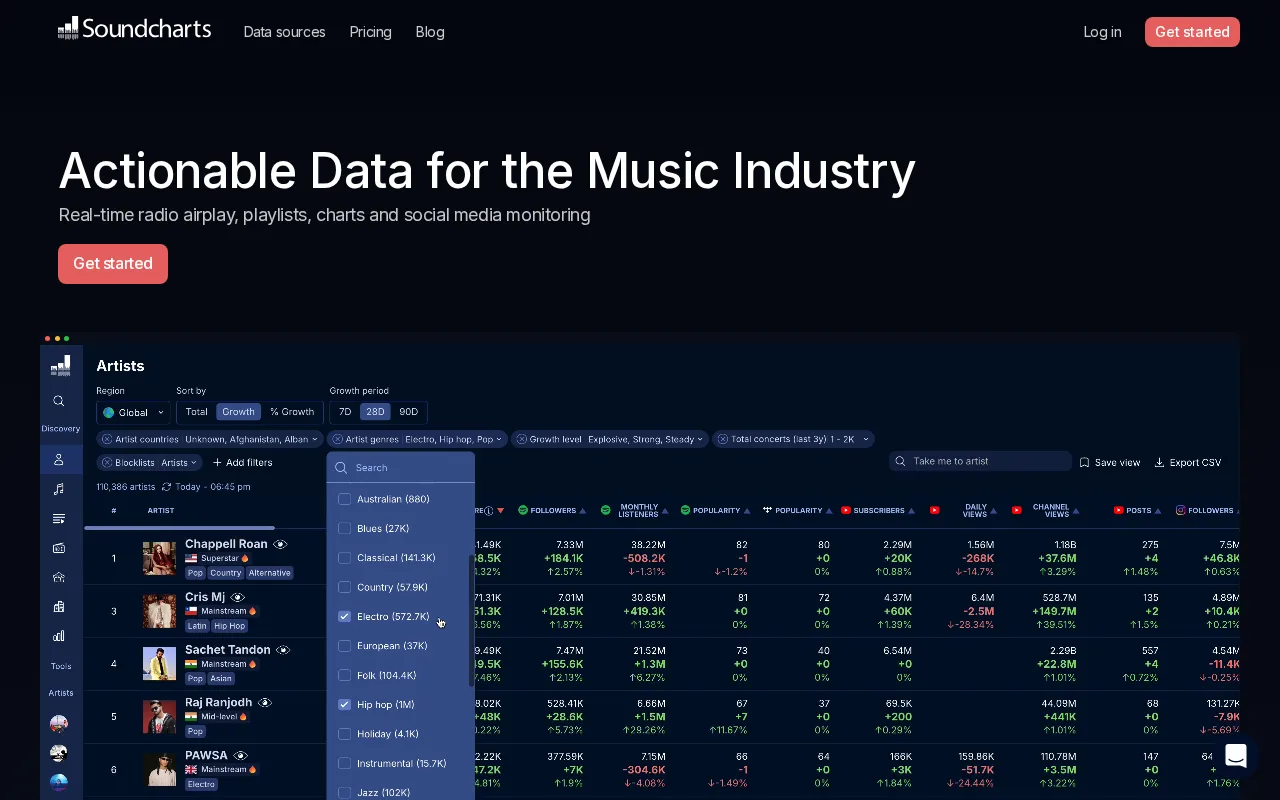Click the refresh icon beside Today 06:45 pm

coord(166,487)
